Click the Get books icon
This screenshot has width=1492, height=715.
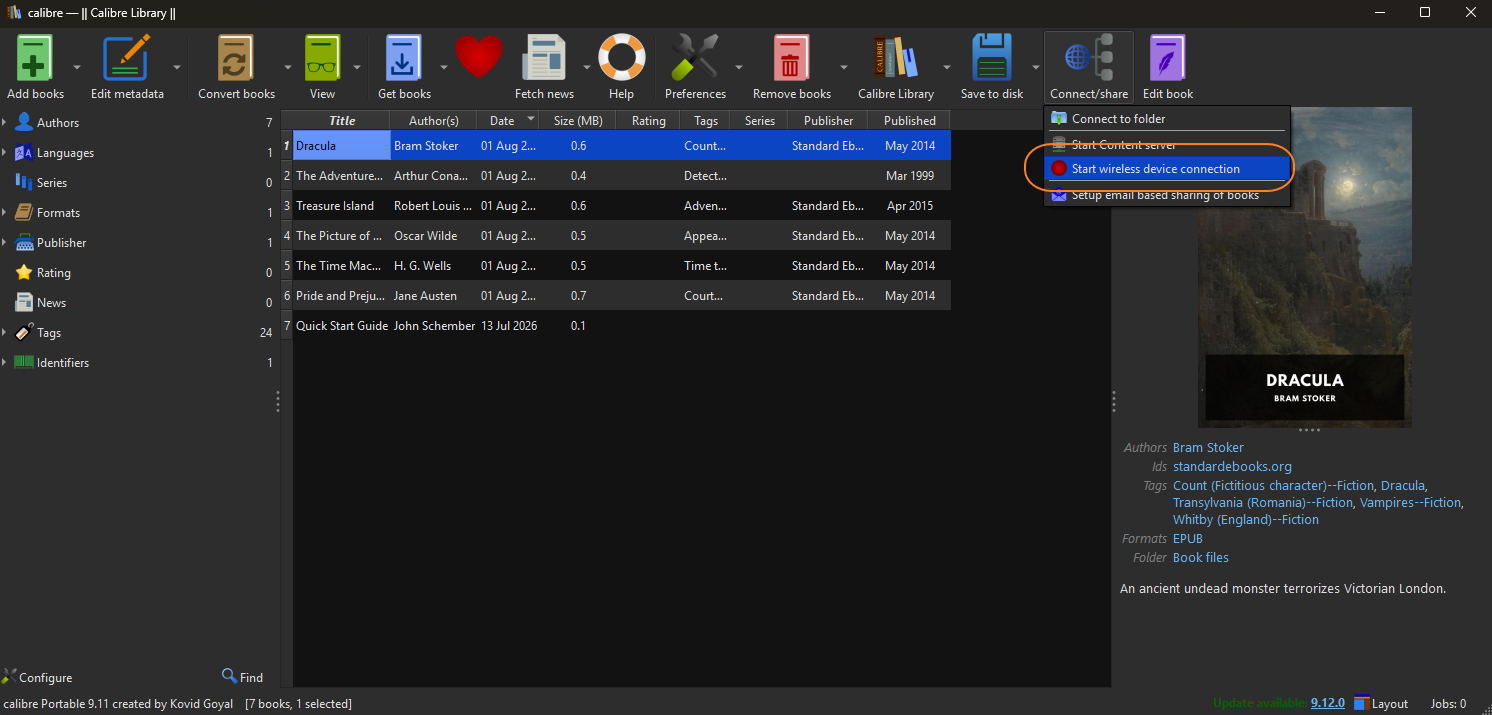pos(404,58)
